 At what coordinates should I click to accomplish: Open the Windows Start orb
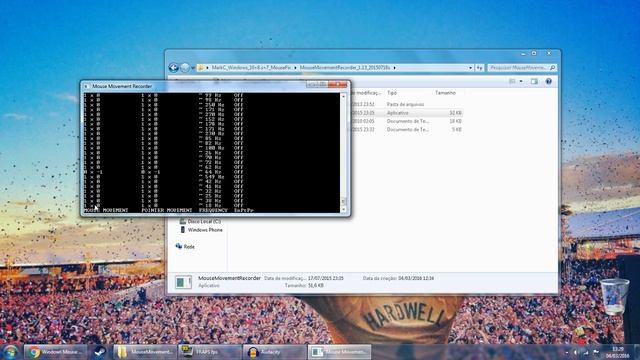point(10,352)
